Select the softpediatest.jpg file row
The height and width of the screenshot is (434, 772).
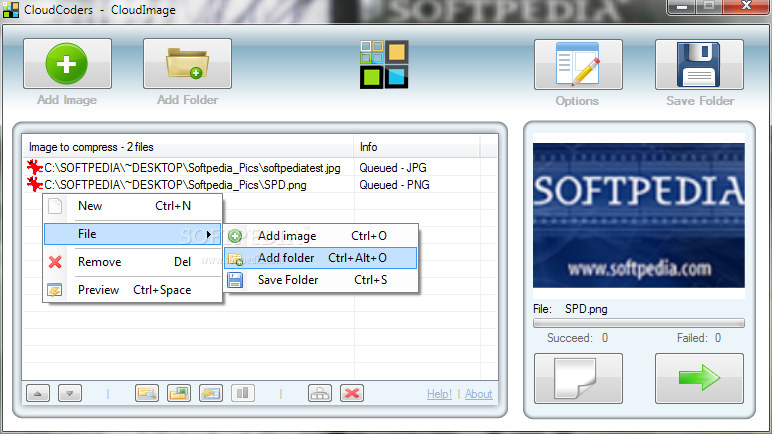tap(193, 168)
